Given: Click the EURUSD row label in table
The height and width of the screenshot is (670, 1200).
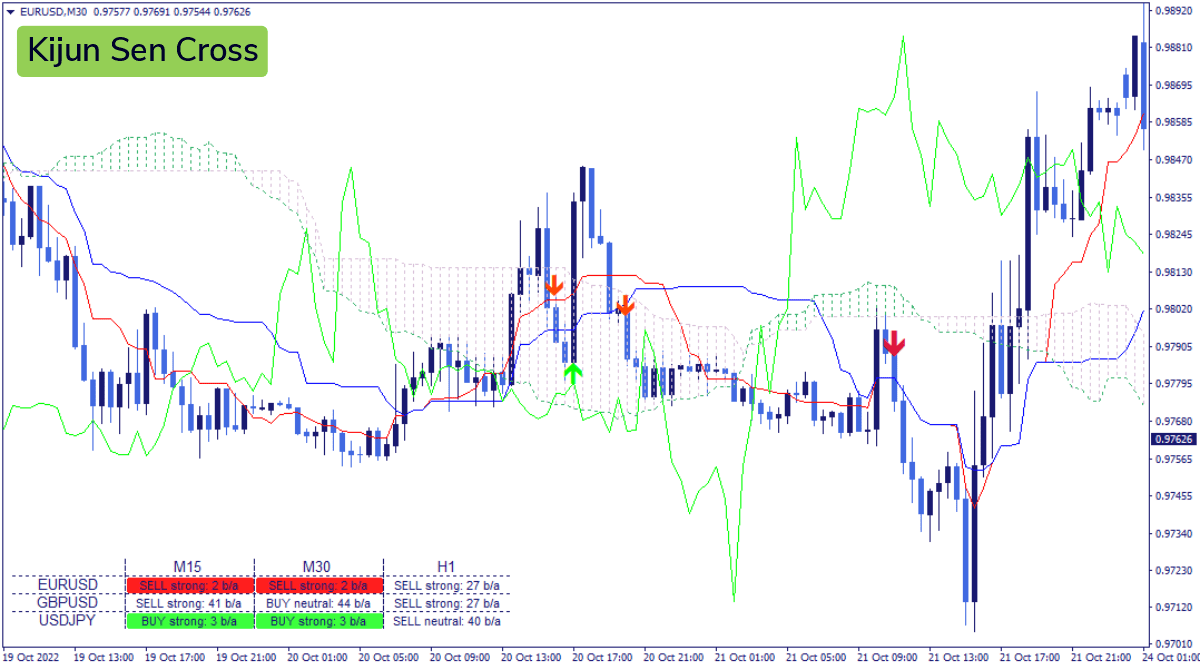Looking at the screenshot, I should (x=68, y=584).
